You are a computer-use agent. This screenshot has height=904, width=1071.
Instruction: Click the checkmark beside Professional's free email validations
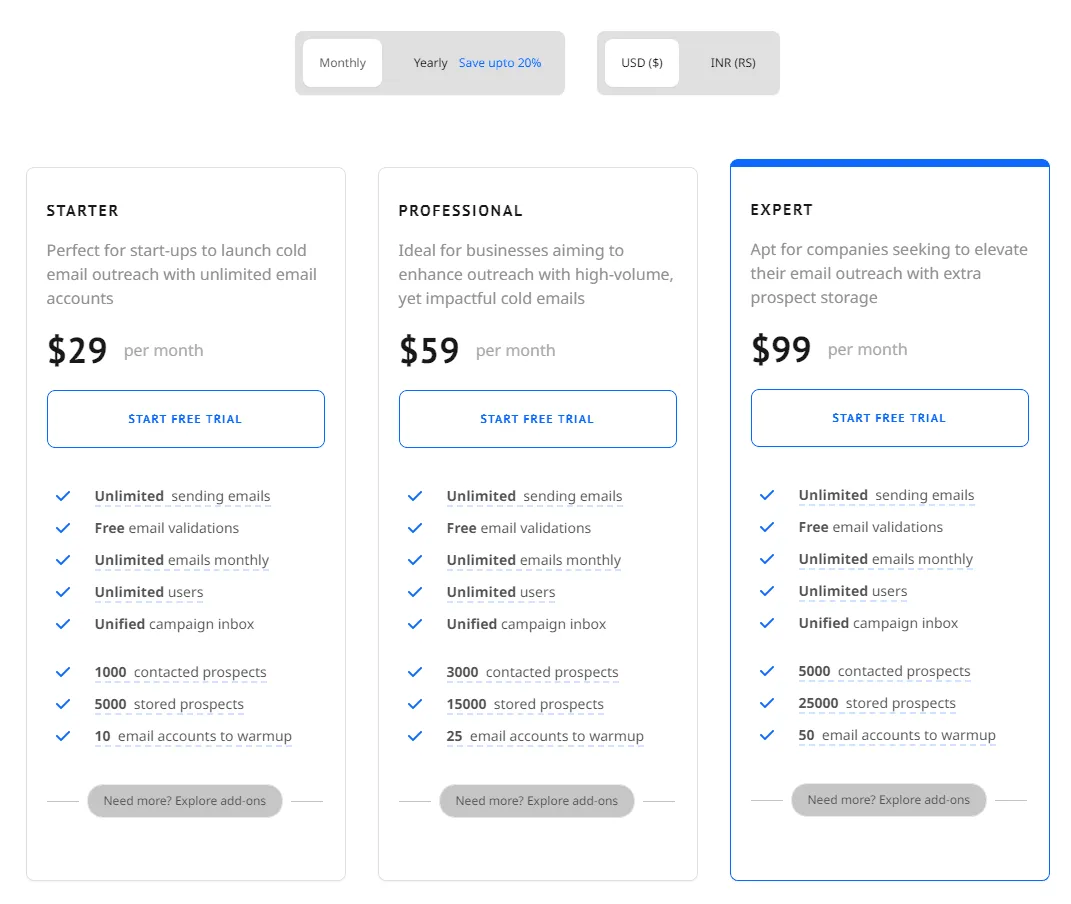415,528
